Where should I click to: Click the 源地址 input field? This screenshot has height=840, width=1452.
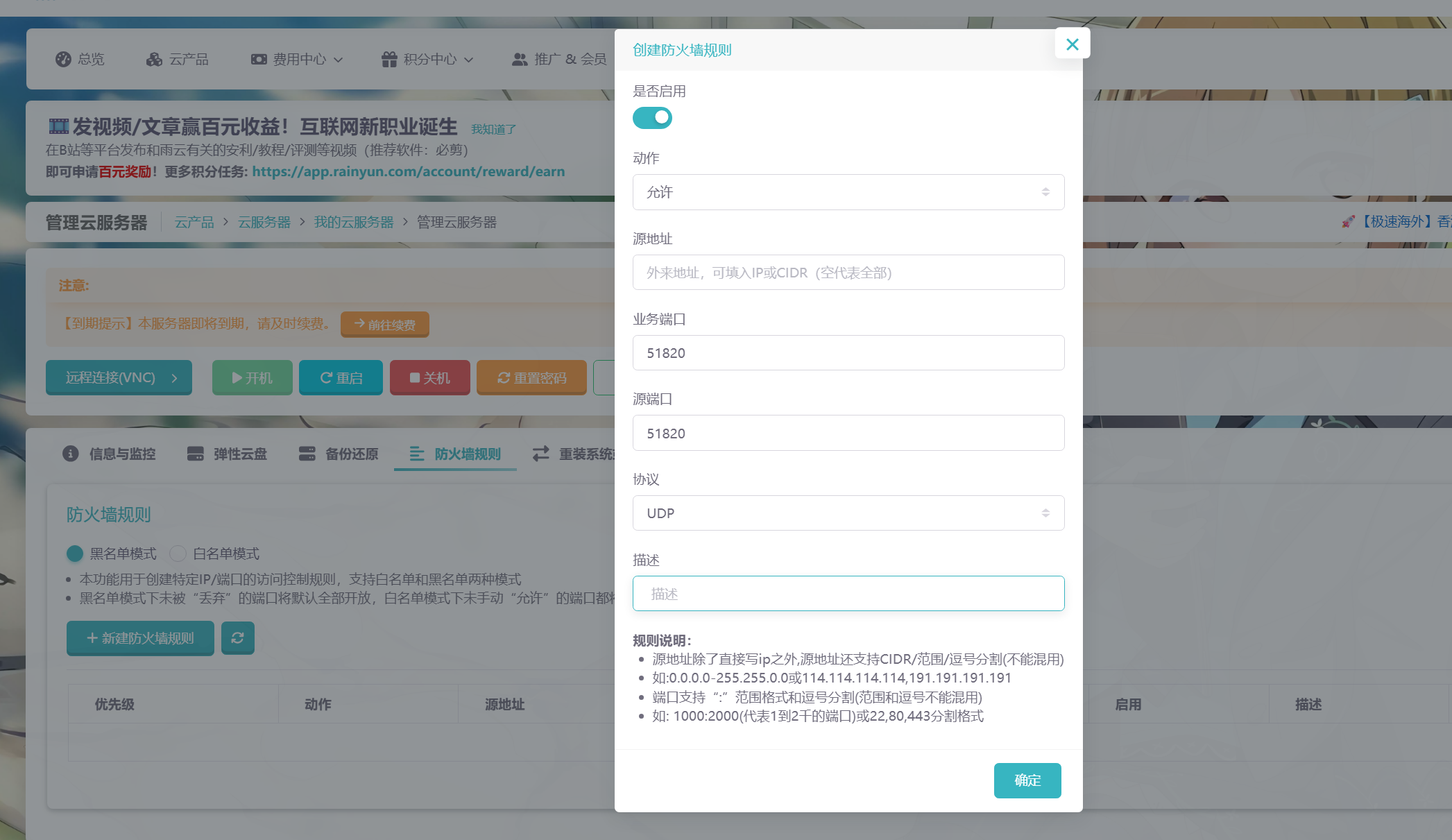848,273
